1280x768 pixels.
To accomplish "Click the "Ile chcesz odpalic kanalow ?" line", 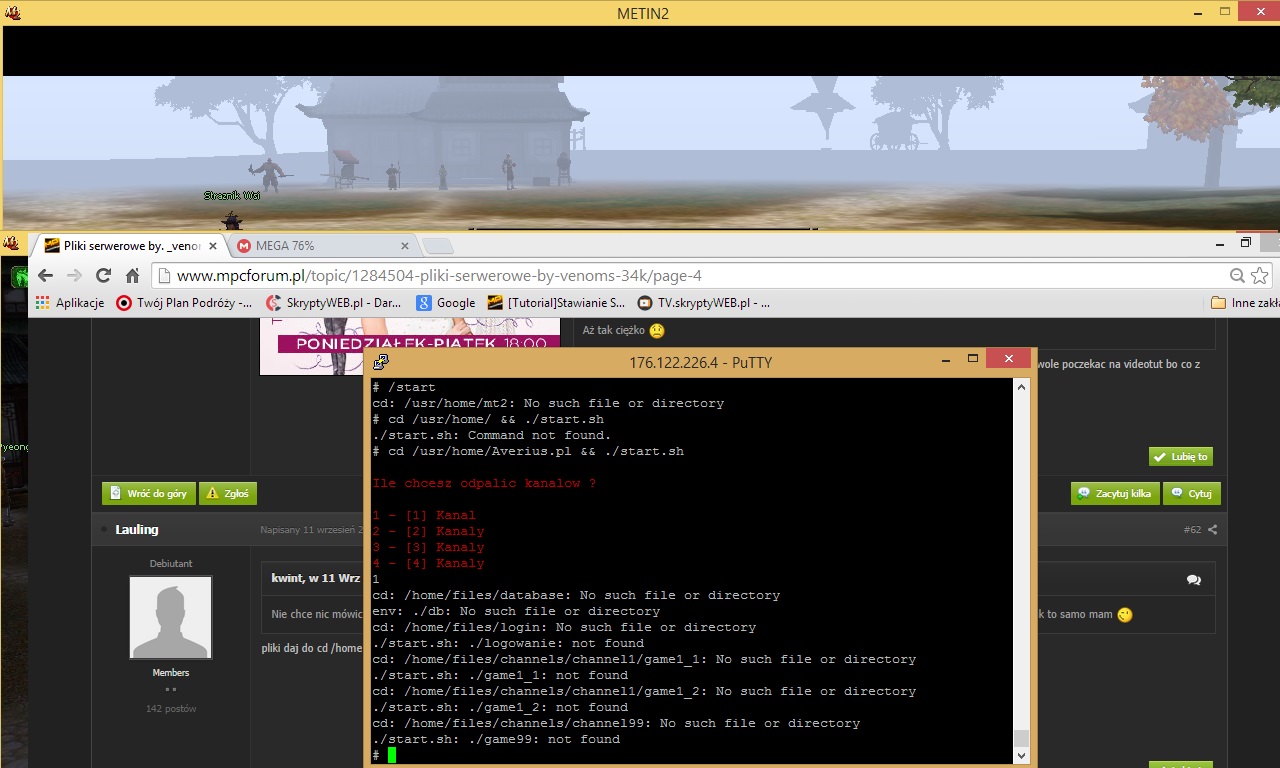I will click(484, 483).
